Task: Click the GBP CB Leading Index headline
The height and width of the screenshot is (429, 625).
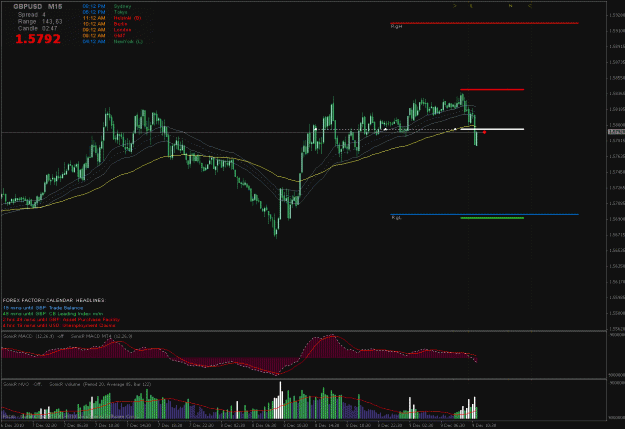Action: coord(53,314)
